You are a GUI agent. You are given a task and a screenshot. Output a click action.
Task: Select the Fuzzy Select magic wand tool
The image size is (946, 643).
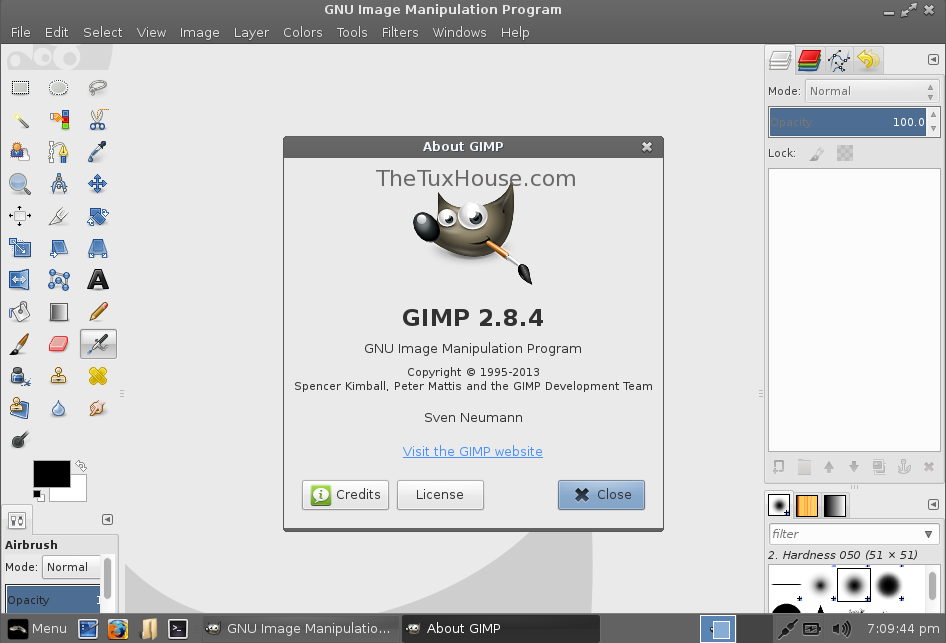(20, 120)
